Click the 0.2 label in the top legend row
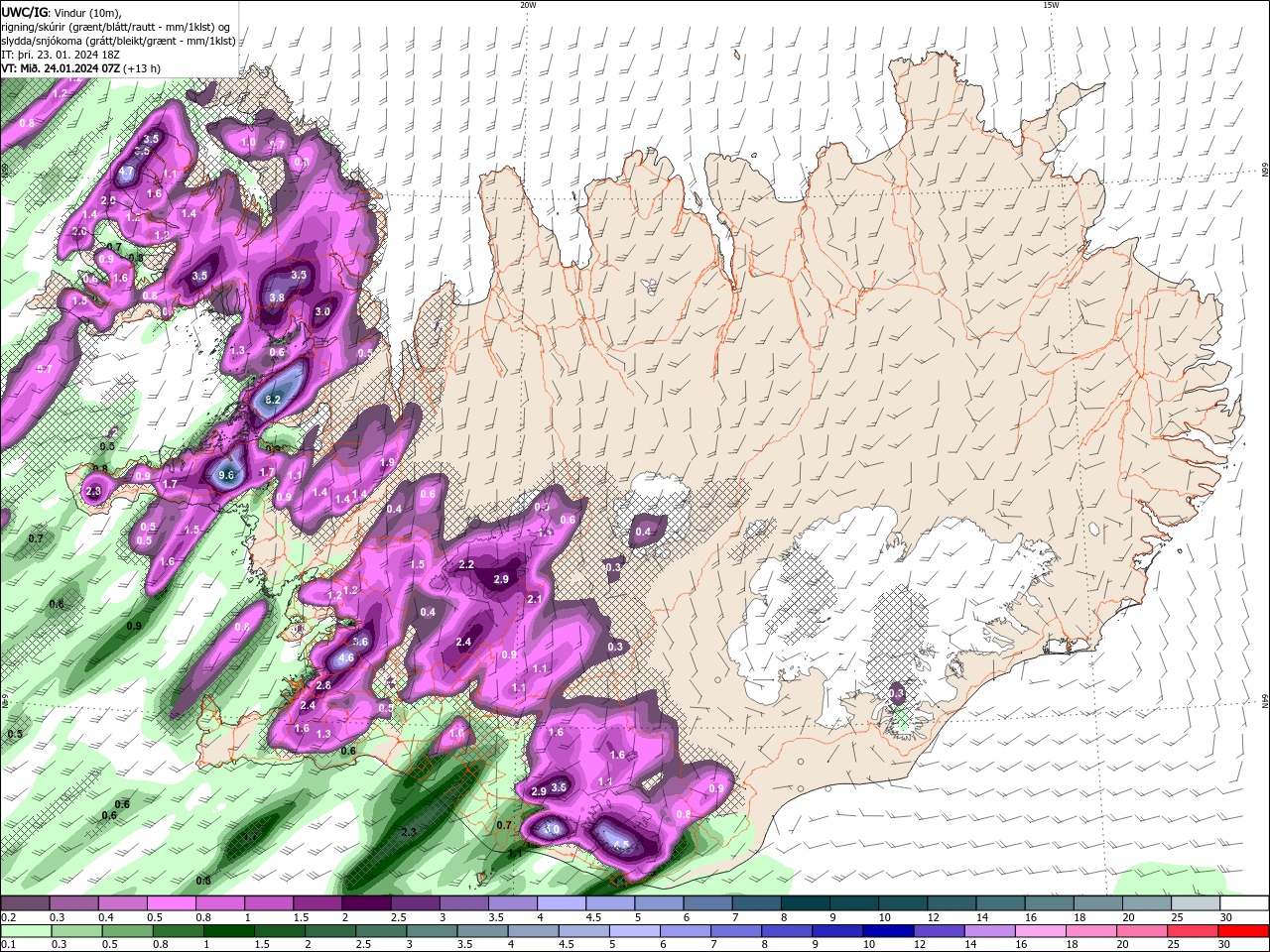The image size is (1270, 952). click(x=9, y=917)
